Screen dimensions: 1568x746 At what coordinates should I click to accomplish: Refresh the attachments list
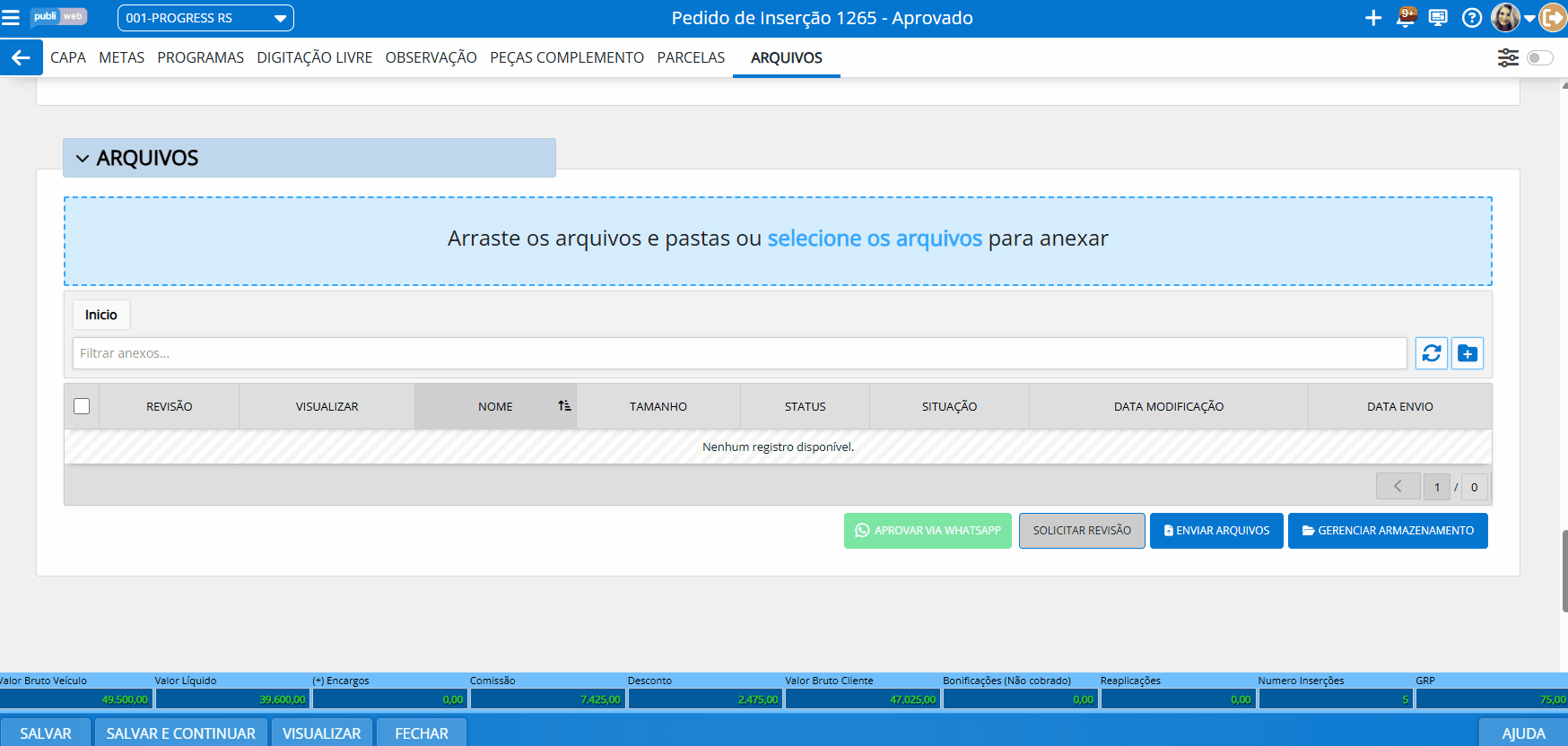(1431, 353)
